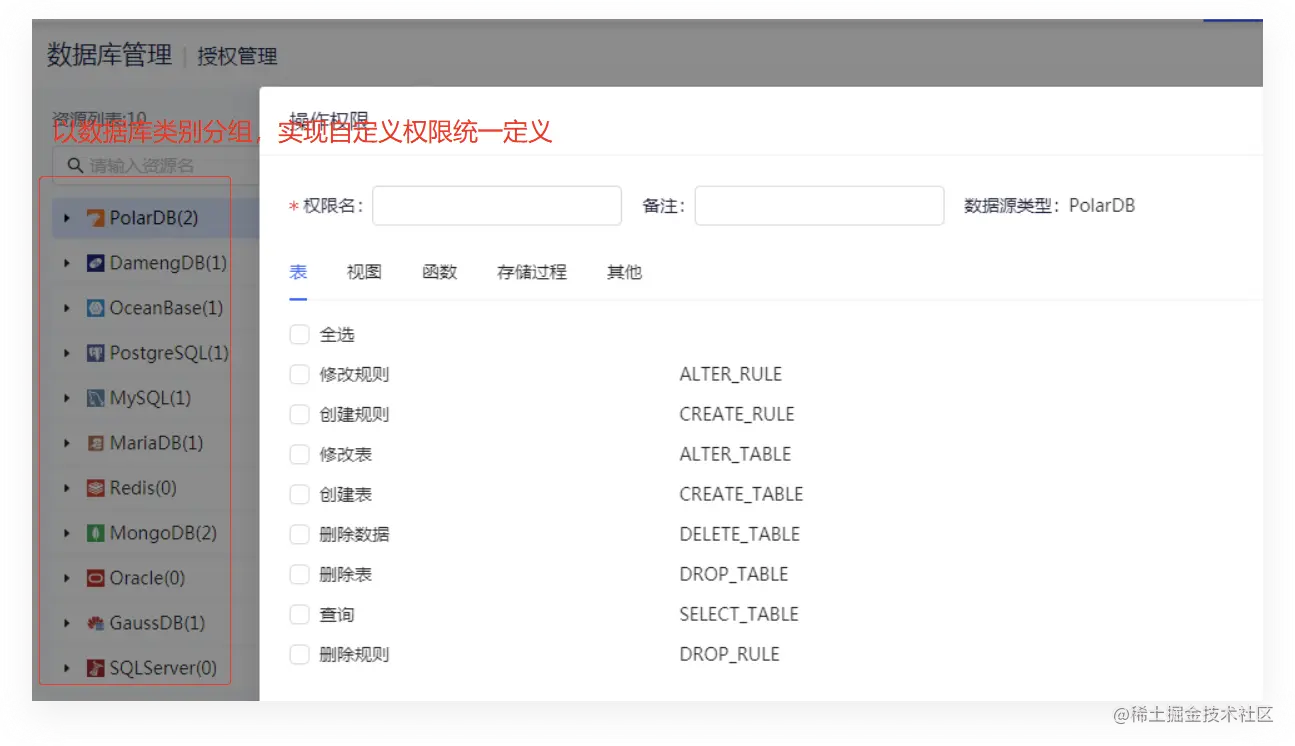Click the PolarDB database icon
Viewport: 1295px width, 746px height.
click(x=96, y=218)
